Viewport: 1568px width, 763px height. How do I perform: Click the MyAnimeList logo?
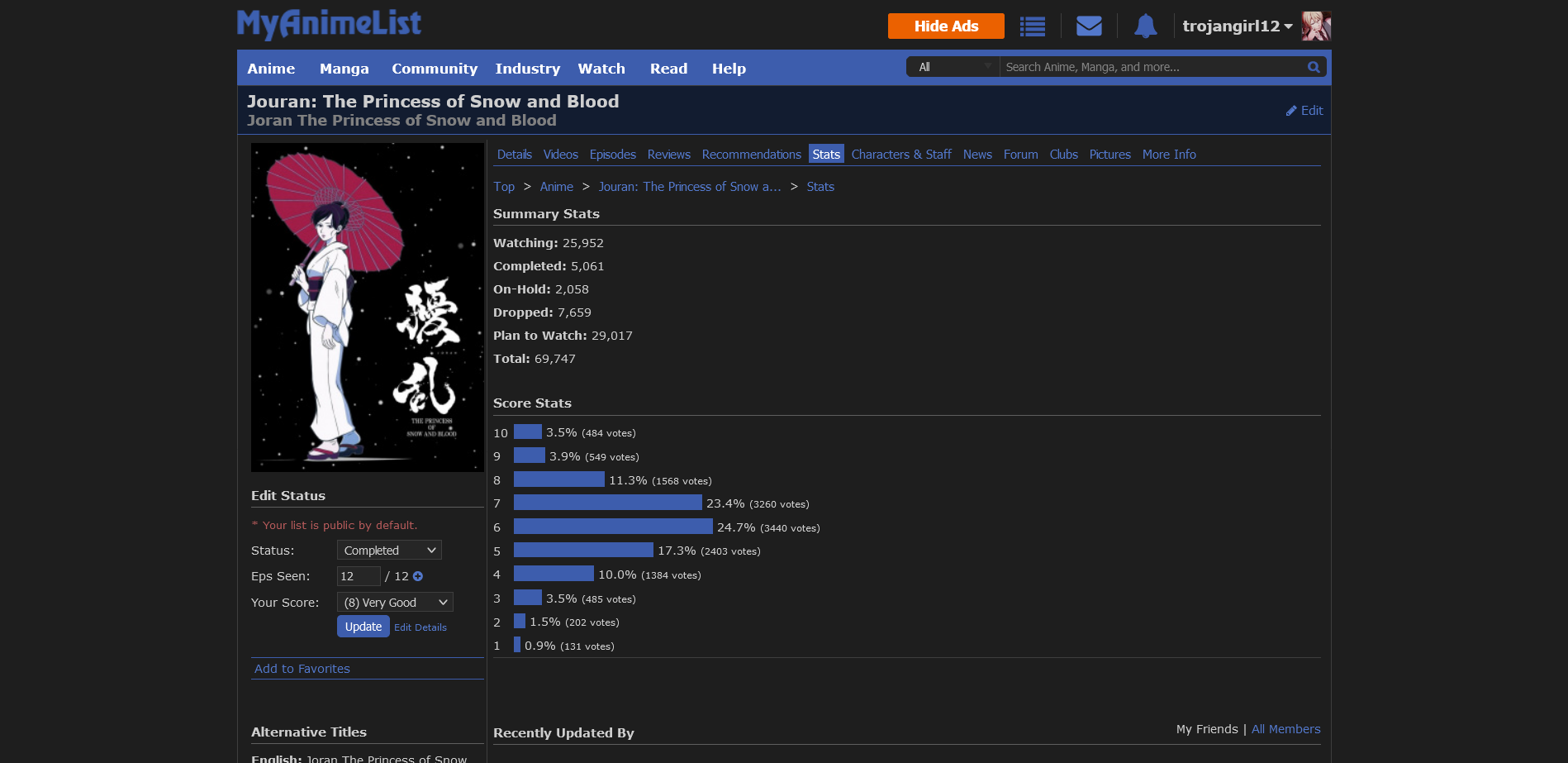coord(329,24)
